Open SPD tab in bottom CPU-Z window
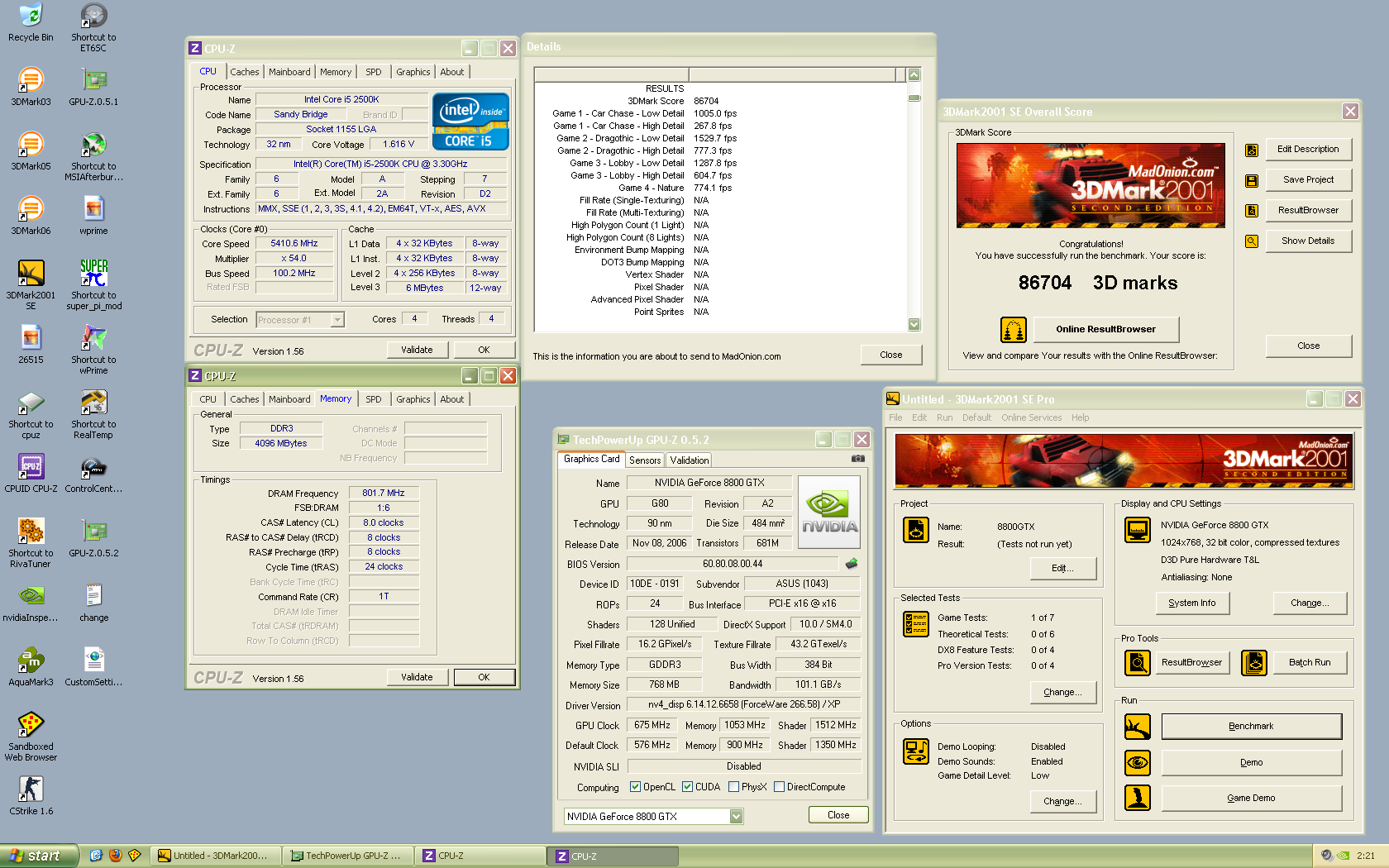Image resolution: width=1389 pixels, height=868 pixels. (x=374, y=399)
